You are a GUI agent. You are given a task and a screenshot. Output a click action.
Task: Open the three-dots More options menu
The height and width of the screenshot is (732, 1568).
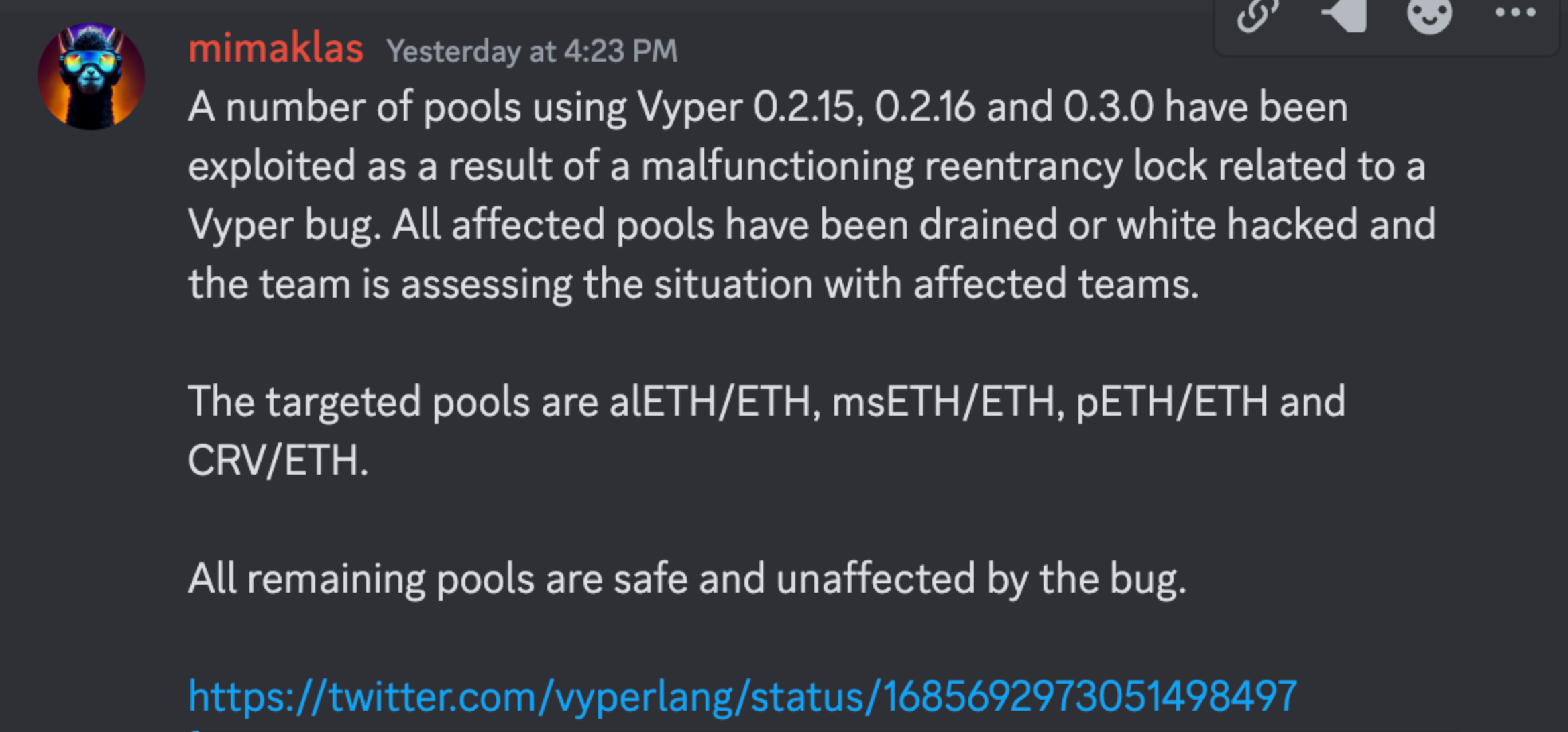pos(1515,13)
